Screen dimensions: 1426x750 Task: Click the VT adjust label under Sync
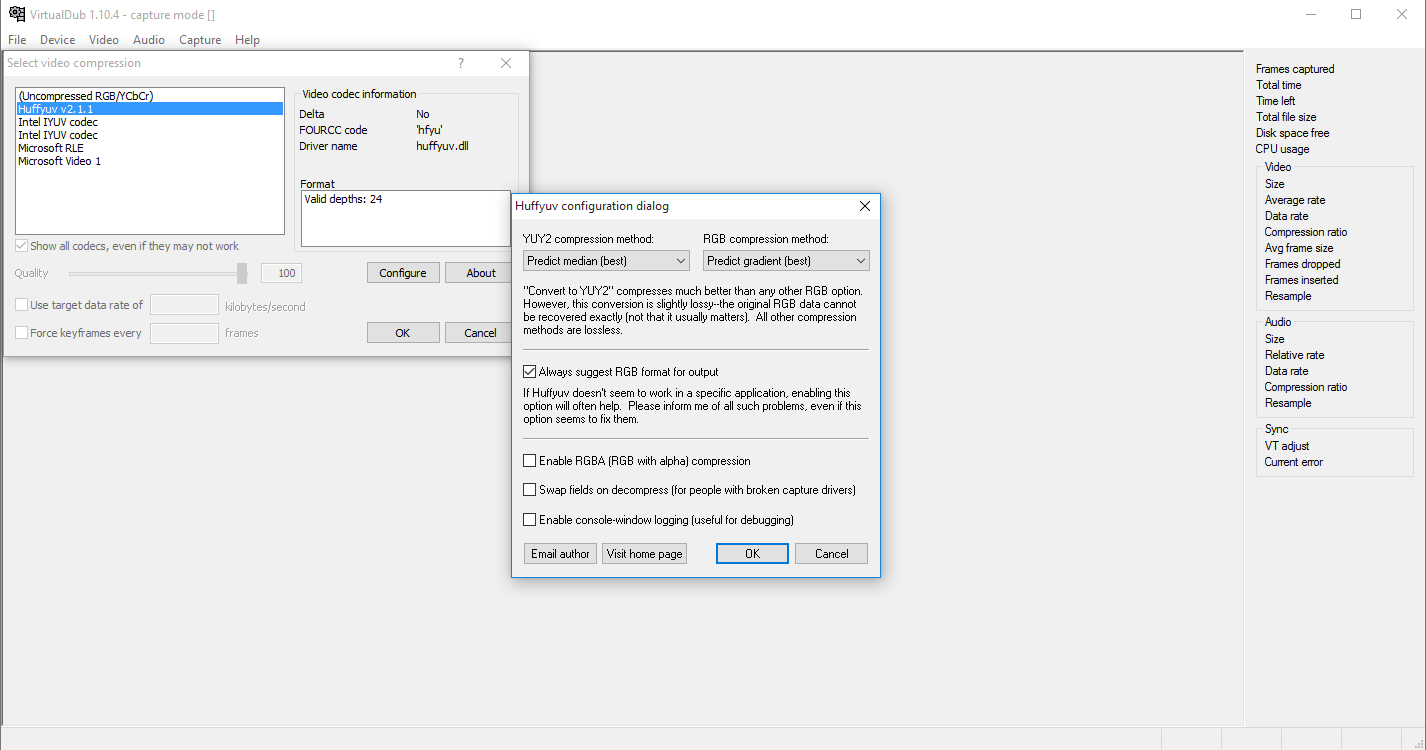(x=1287, y=446)
